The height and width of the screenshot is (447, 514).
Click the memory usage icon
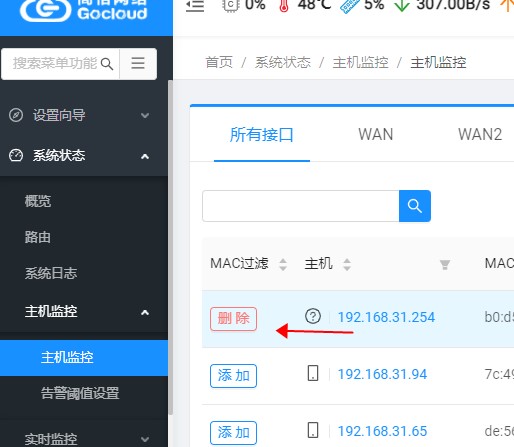click(350, 6)
